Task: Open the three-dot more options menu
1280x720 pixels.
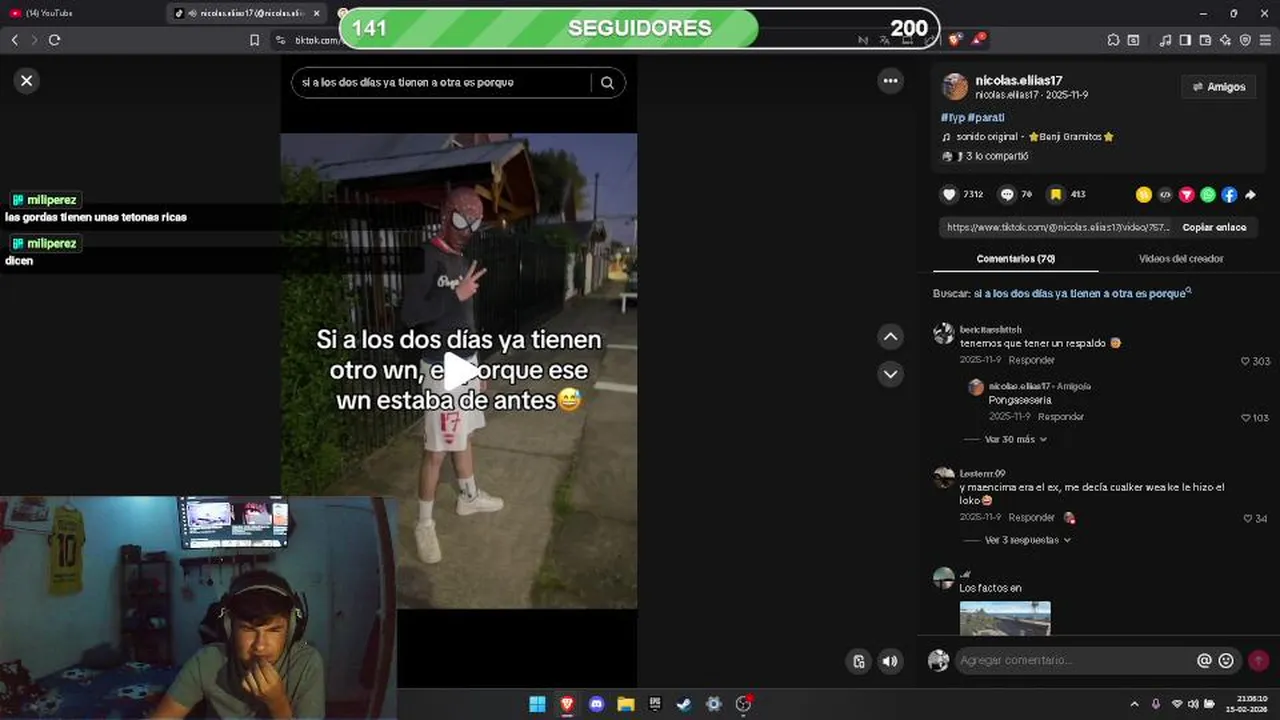Action: coord(890,81)
